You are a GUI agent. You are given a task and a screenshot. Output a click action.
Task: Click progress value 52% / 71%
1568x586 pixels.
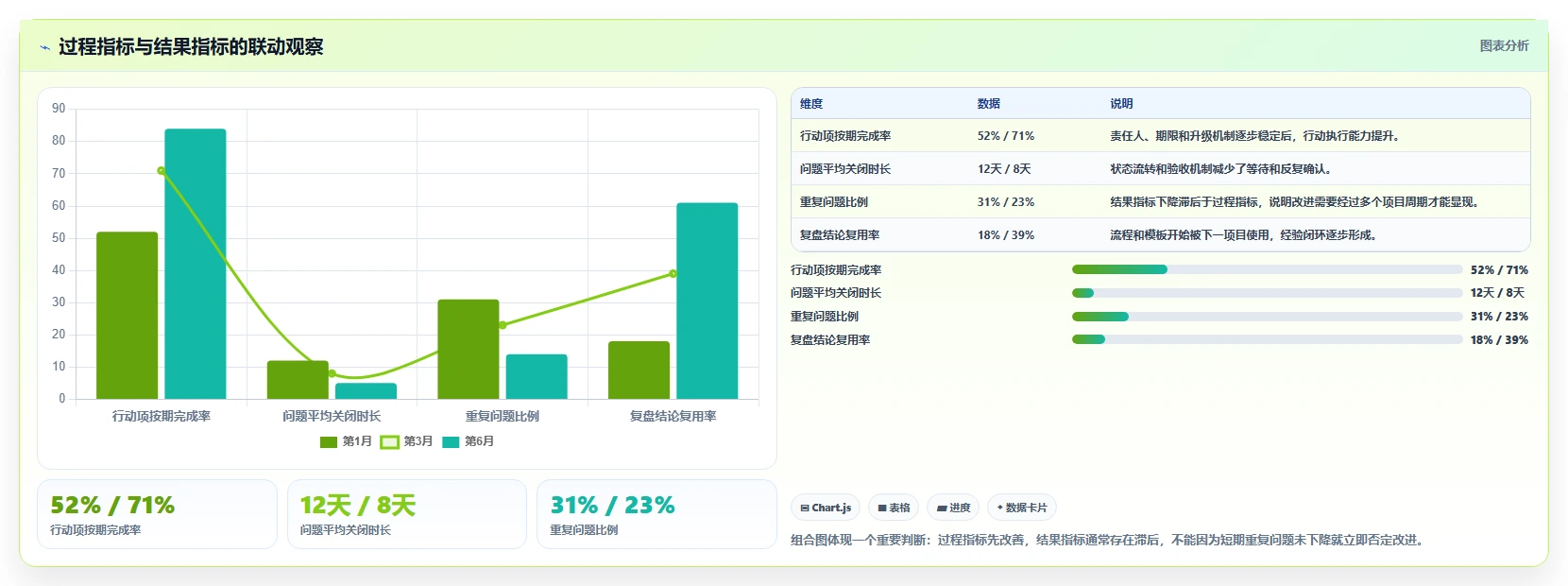[1499, 270]
